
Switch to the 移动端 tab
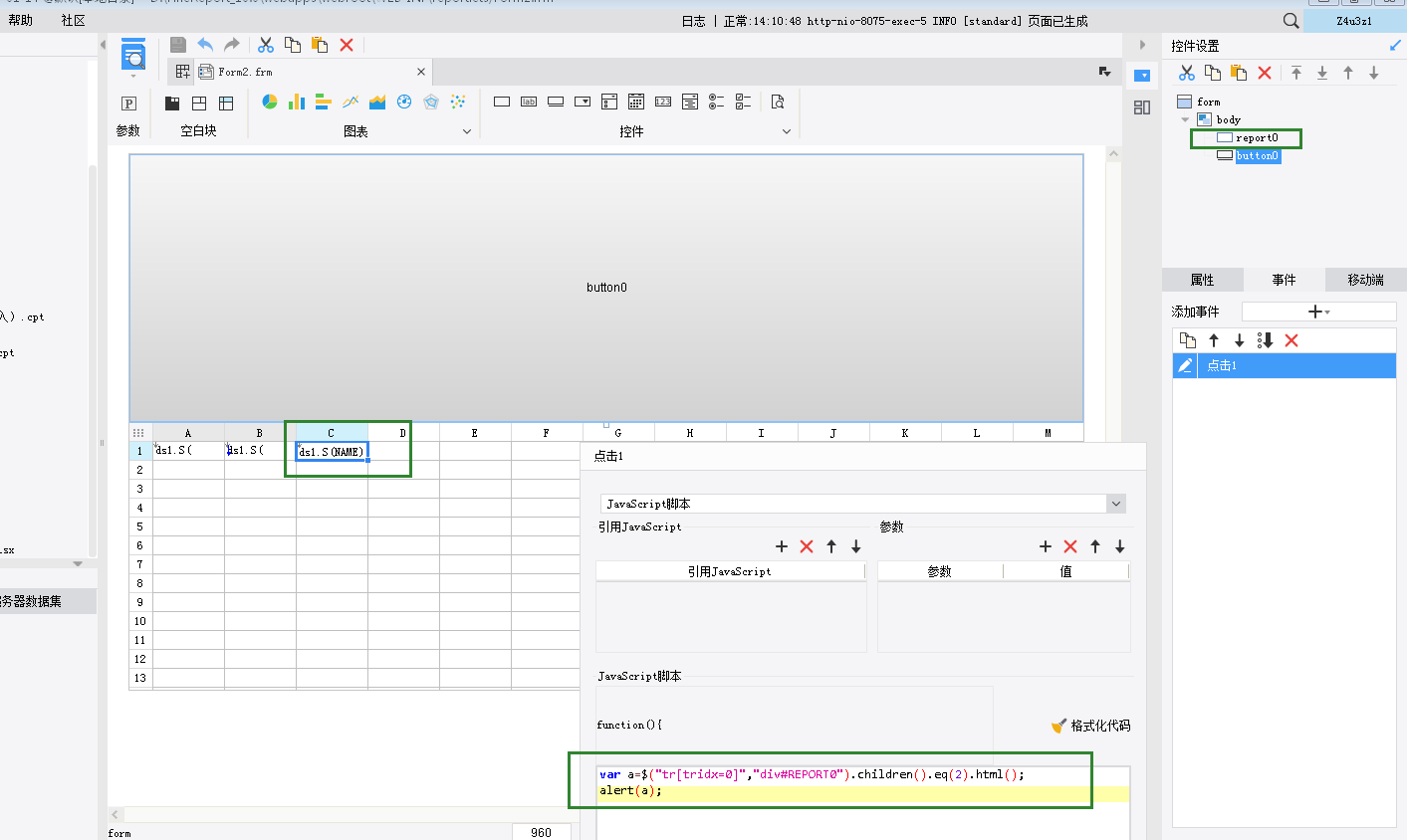1366,280
